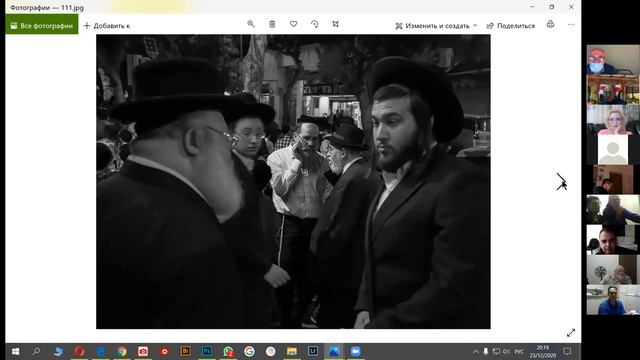This screenshot has width=640, height=360.
Task: Select Zoom participant in blue shirt
Action: [x=613, y=300]
